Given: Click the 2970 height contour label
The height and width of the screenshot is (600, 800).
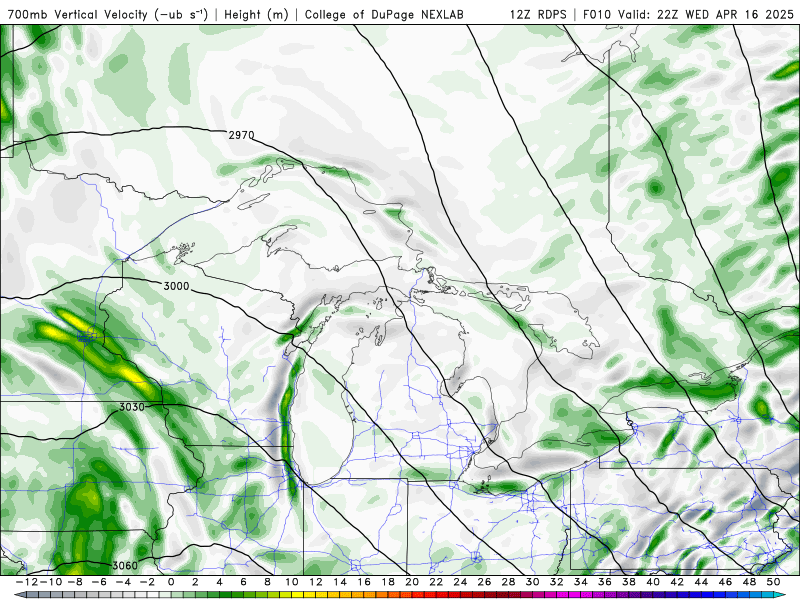Looking at the screenshot, I should coord(241,135).
